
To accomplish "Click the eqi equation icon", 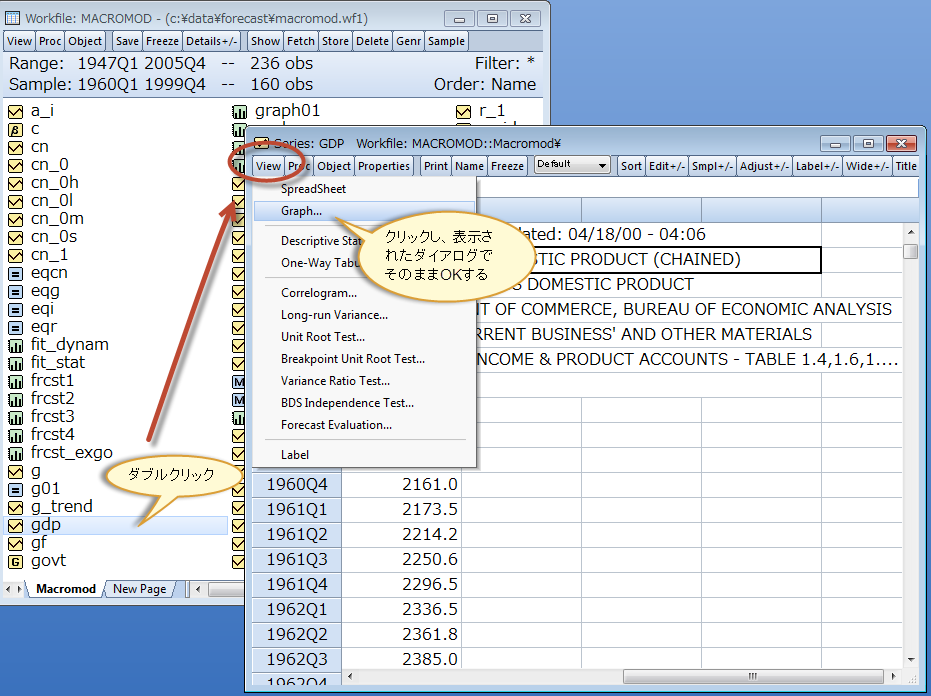I will (x=15, y=309).
